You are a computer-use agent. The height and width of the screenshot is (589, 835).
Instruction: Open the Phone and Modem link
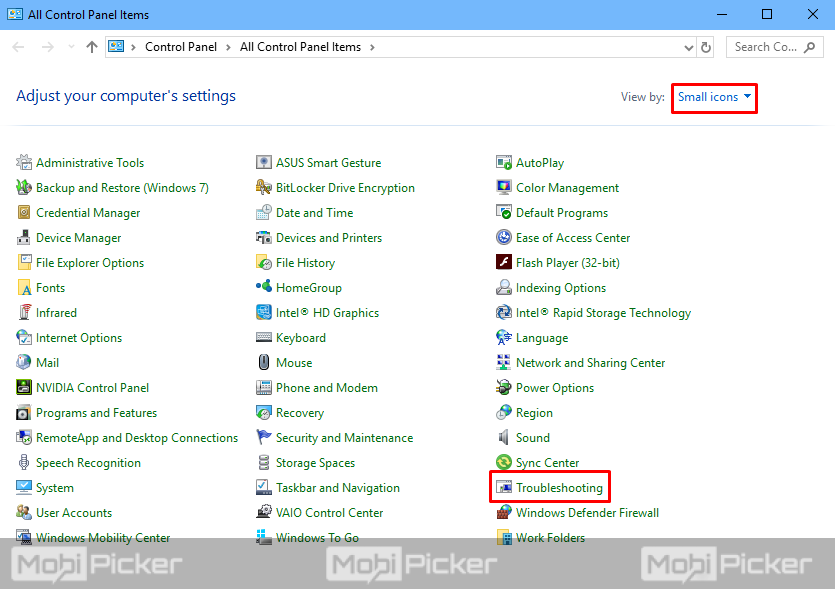(x=326, y=388)
